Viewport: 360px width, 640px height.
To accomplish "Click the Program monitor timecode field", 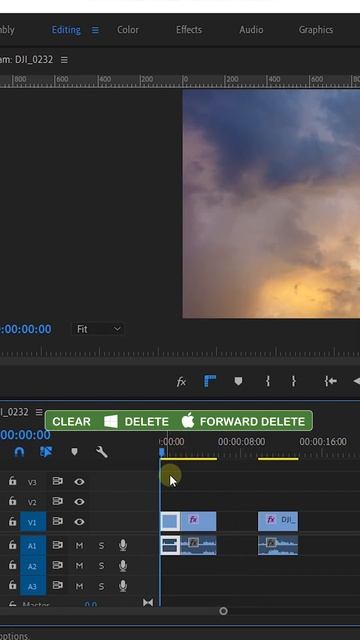I will [26, 329].
